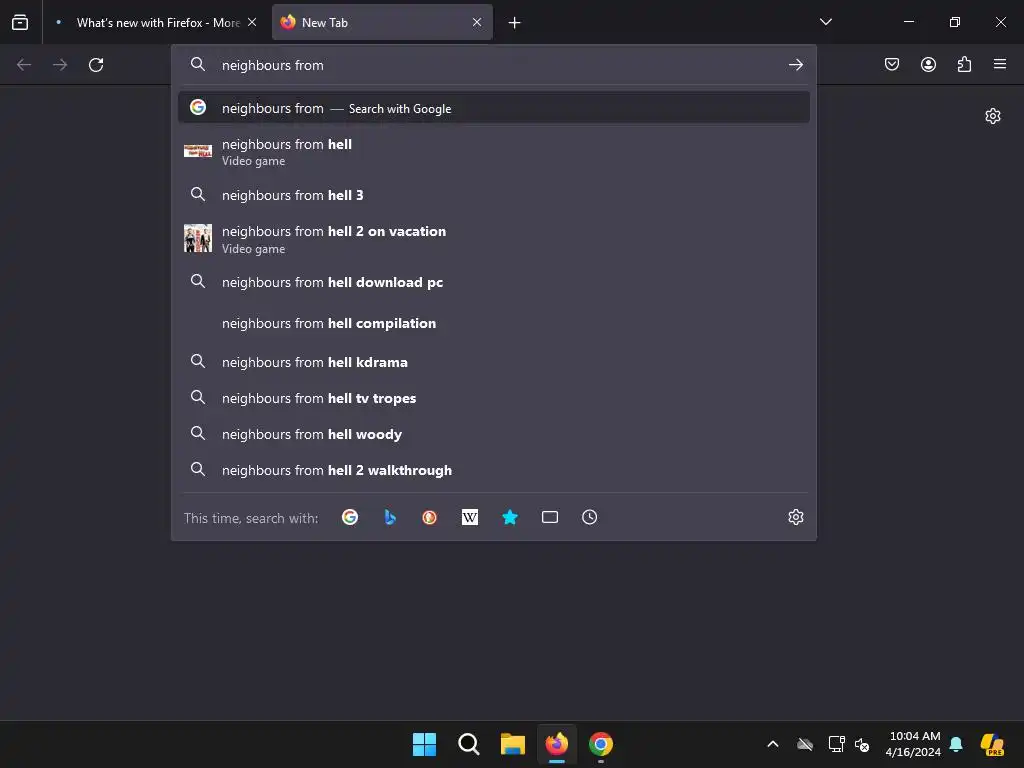Viewport: 1024px width, 768px height.
Task: Select suggestion 'neighbours from hell 3'
Action: [x=494, y=195]
